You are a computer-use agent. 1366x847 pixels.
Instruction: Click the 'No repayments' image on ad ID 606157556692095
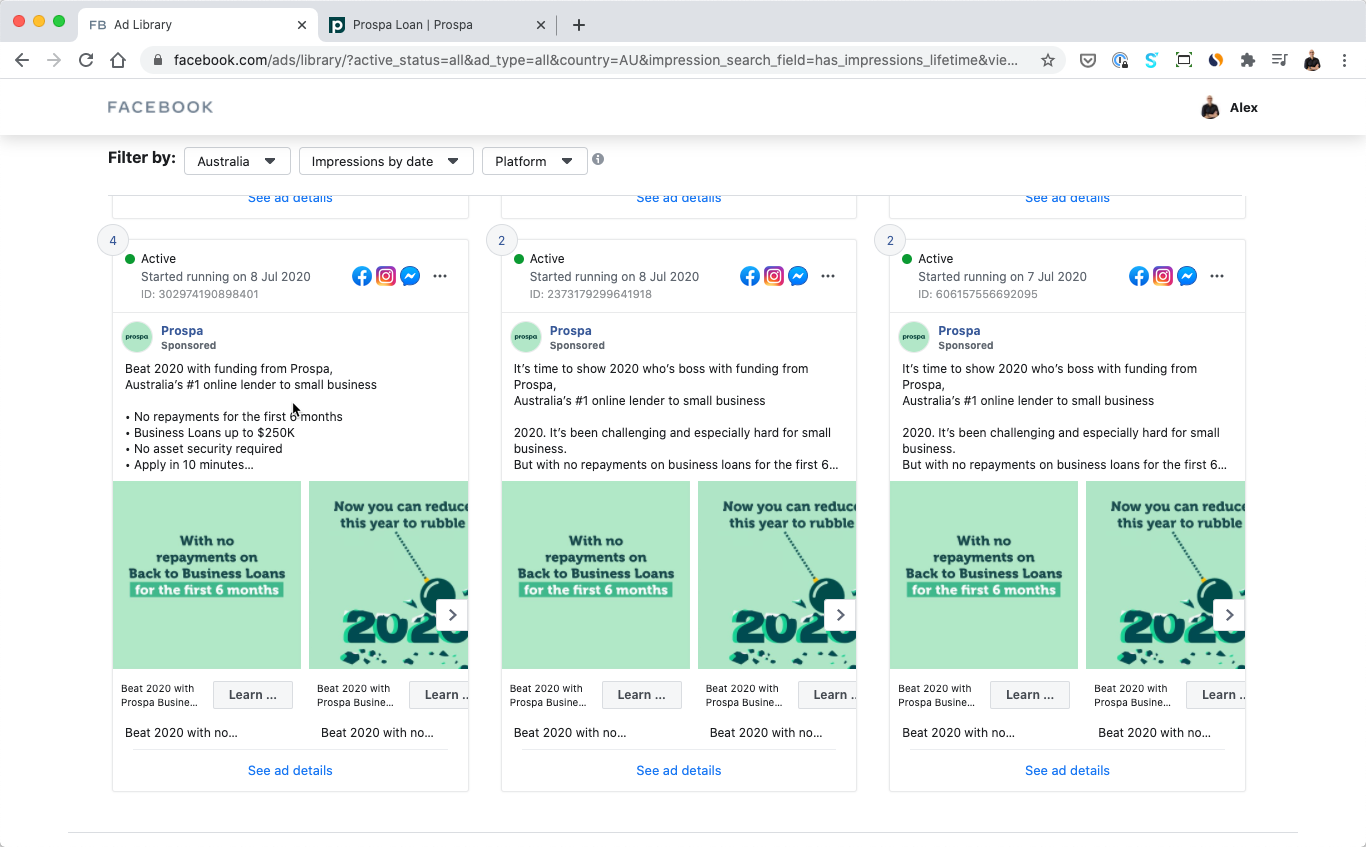coord(984,575)
